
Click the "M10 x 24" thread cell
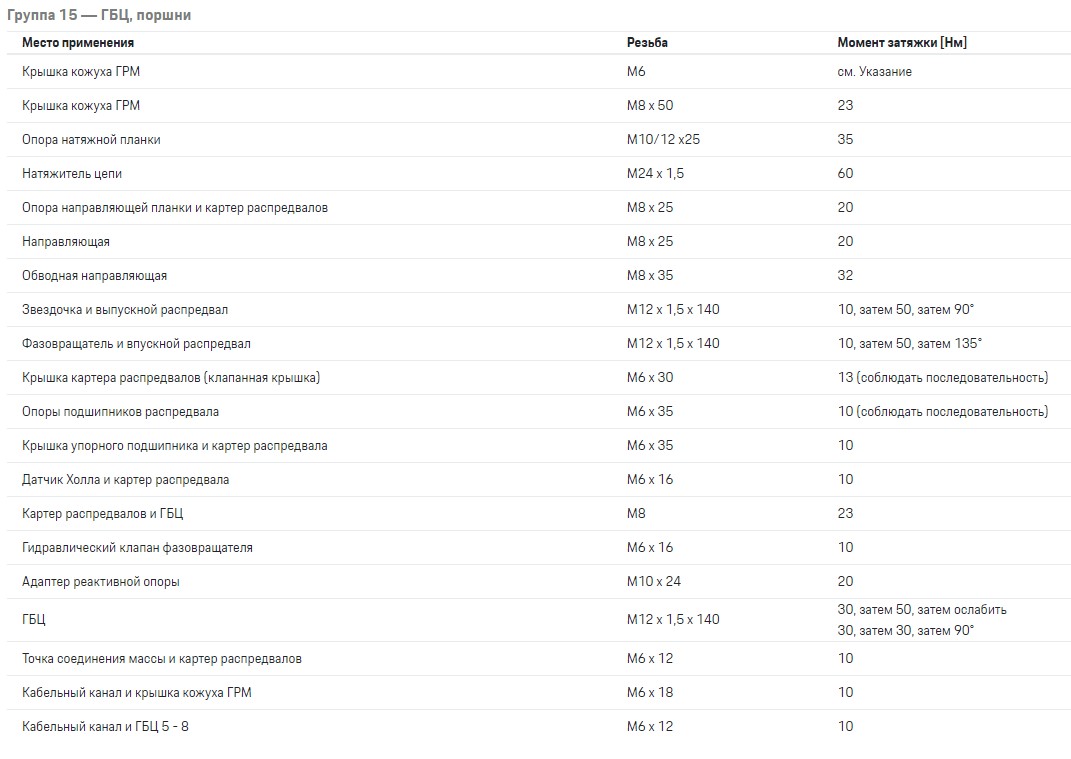[x=654, y=582]
